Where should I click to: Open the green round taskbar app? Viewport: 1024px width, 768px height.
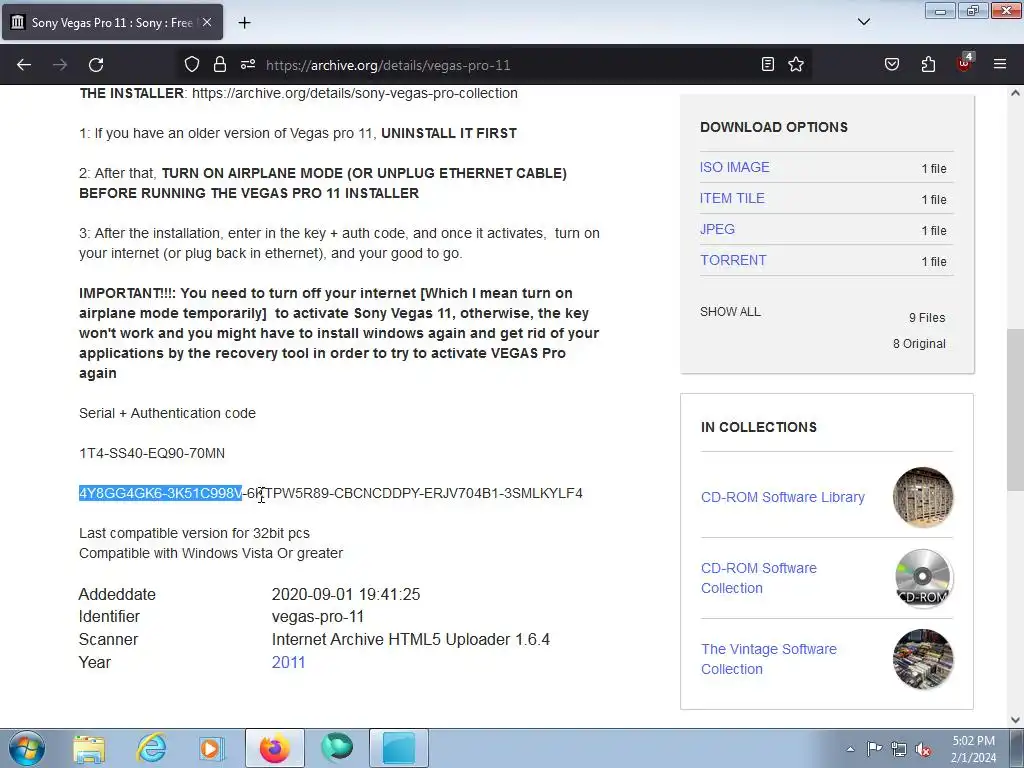point(337,748)
